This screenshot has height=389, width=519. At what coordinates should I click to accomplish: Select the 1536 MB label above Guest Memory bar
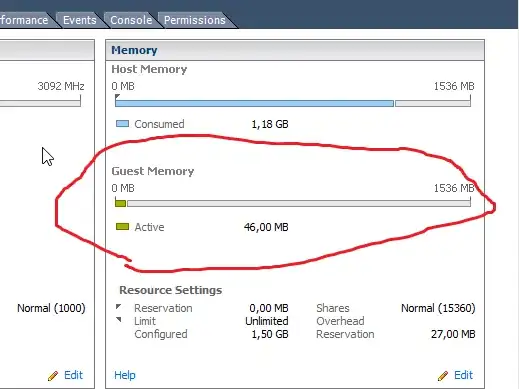point(454,188)
